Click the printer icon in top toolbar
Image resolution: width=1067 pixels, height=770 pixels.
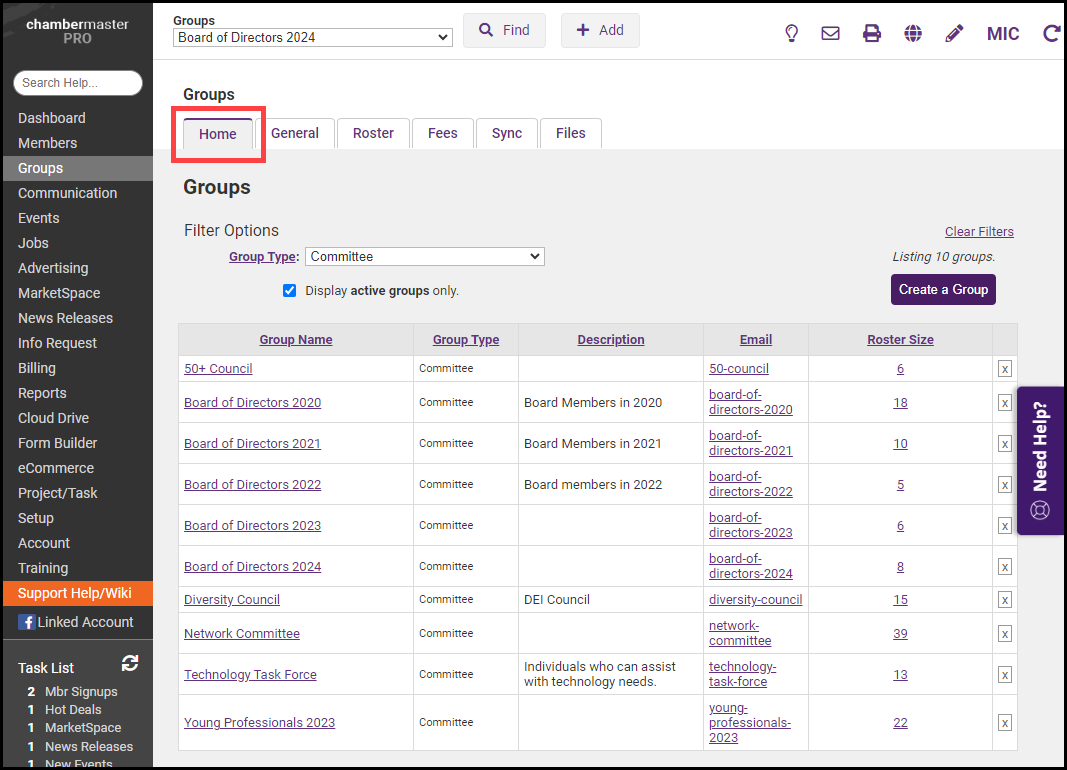872,33
